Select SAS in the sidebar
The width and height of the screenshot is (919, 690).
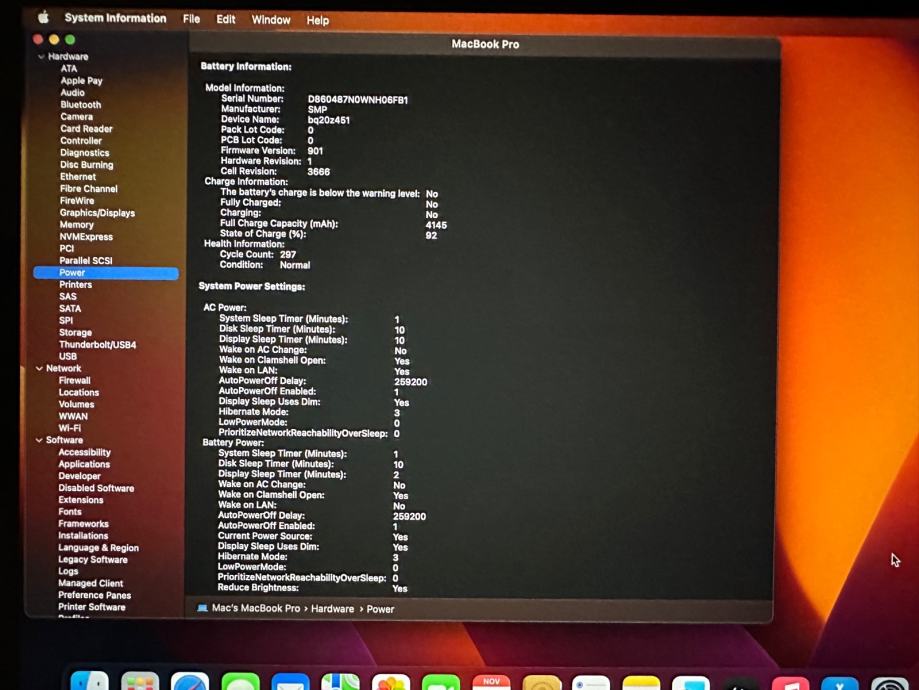(x=68, y=297)
